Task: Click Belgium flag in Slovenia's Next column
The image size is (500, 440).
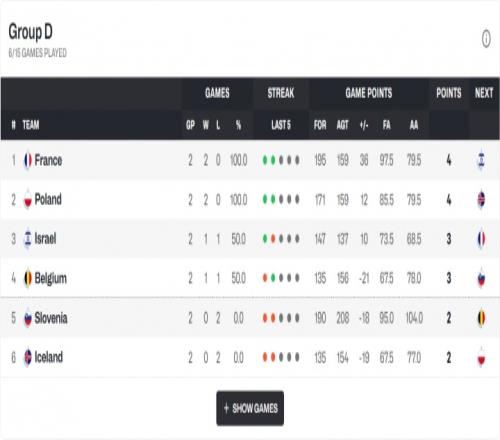Action: click(x=481, y=318)
